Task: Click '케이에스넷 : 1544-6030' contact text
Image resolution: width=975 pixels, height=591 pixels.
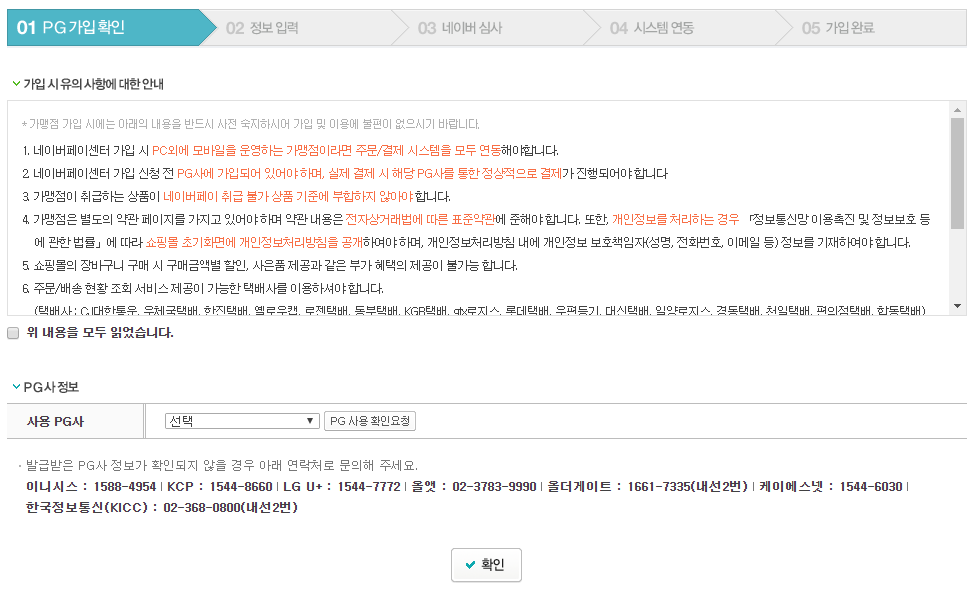Action: click(831, 486)
